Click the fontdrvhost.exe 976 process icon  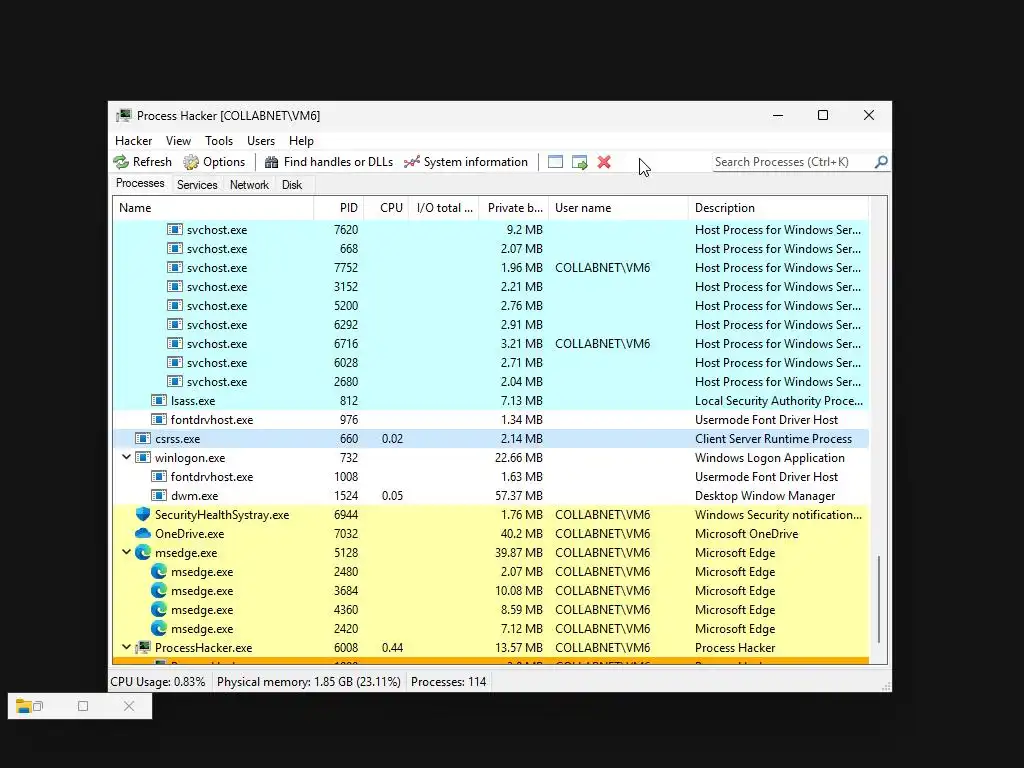(159, 420)
